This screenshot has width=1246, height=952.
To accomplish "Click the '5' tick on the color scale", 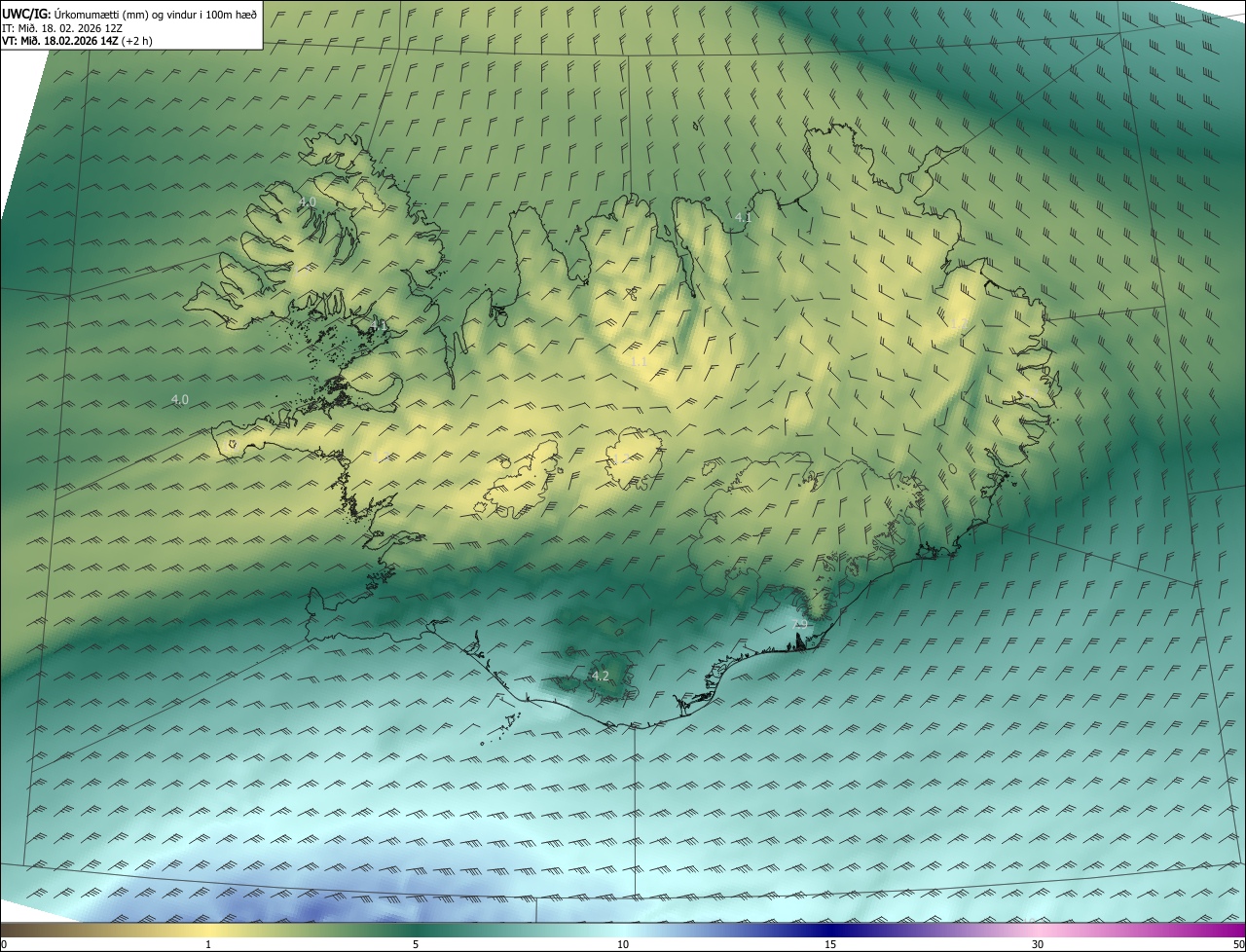I will pyautogui.click(x=416, y=944).
